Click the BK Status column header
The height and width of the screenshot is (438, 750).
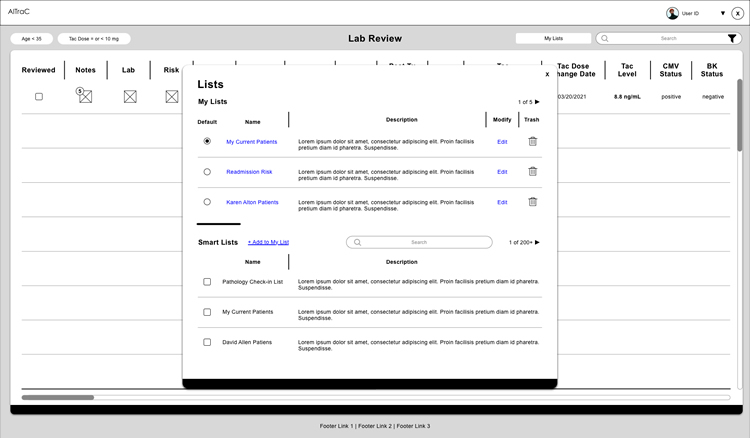click(x=712, y=70)
